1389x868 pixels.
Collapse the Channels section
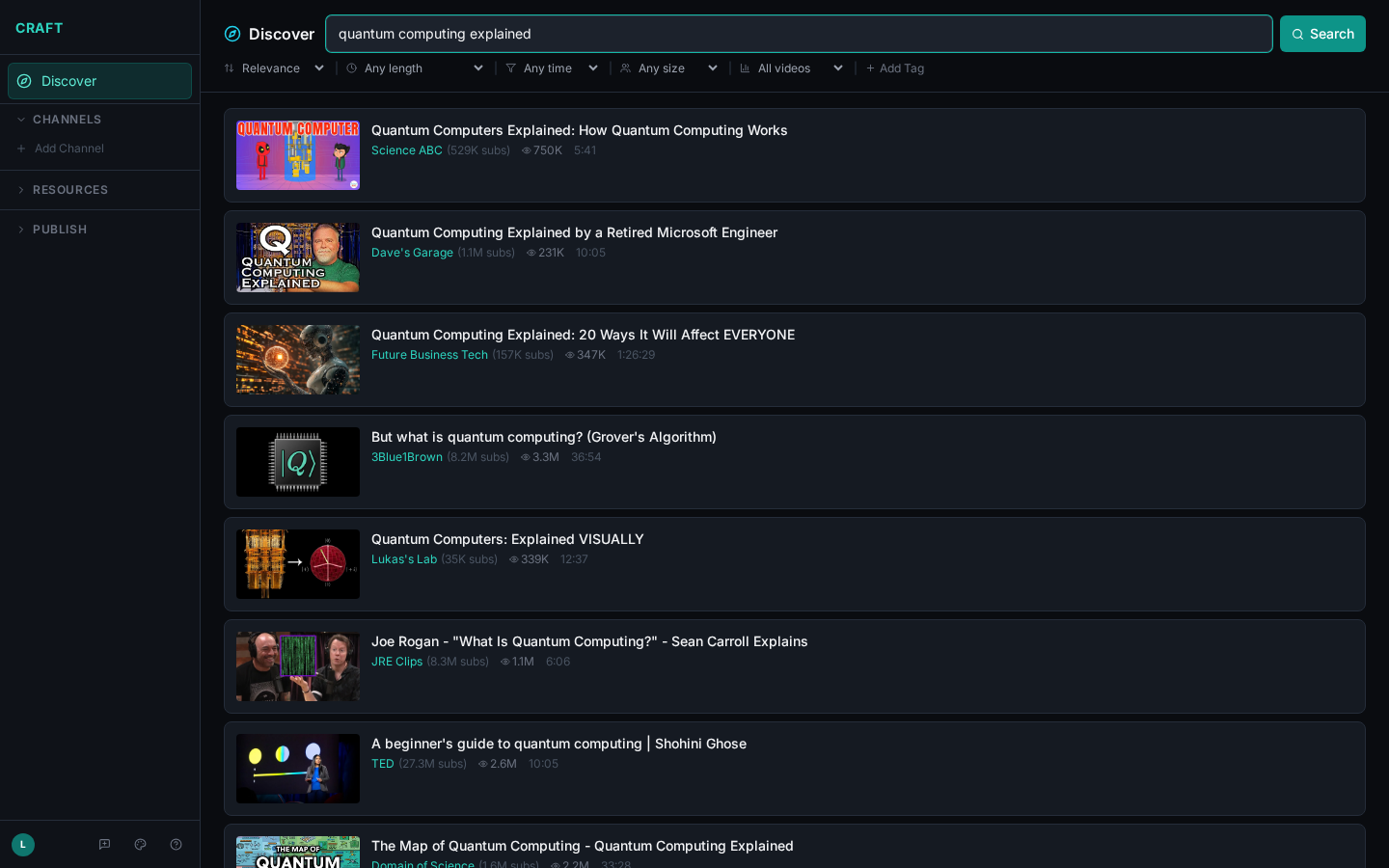(x=21, y=120)
